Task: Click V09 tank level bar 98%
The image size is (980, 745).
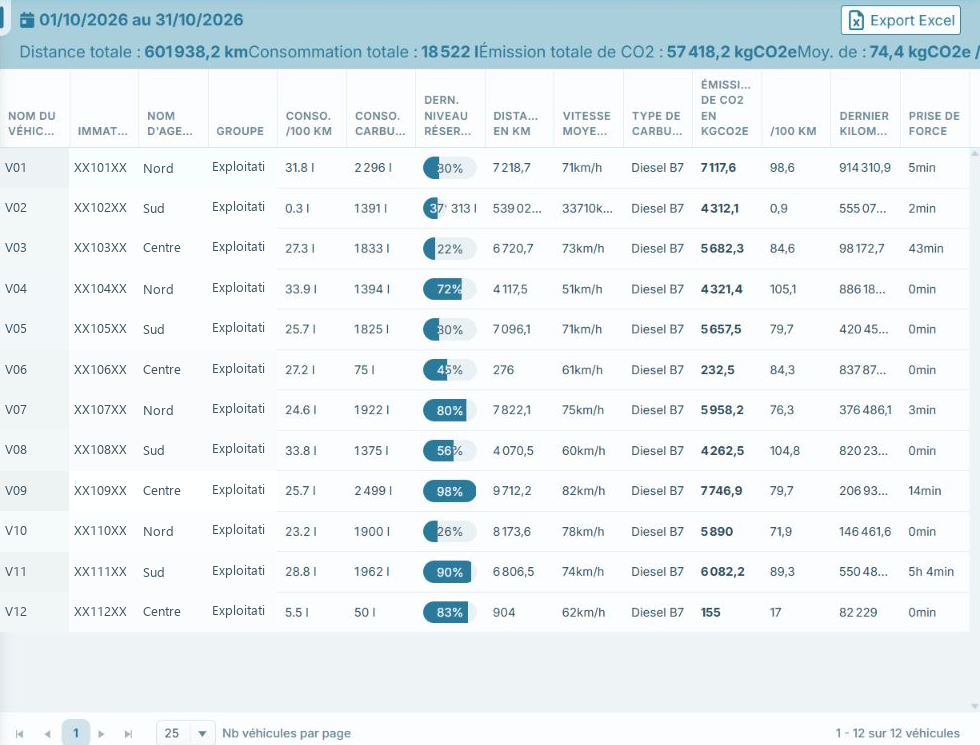Action: (x=449, y=491)
